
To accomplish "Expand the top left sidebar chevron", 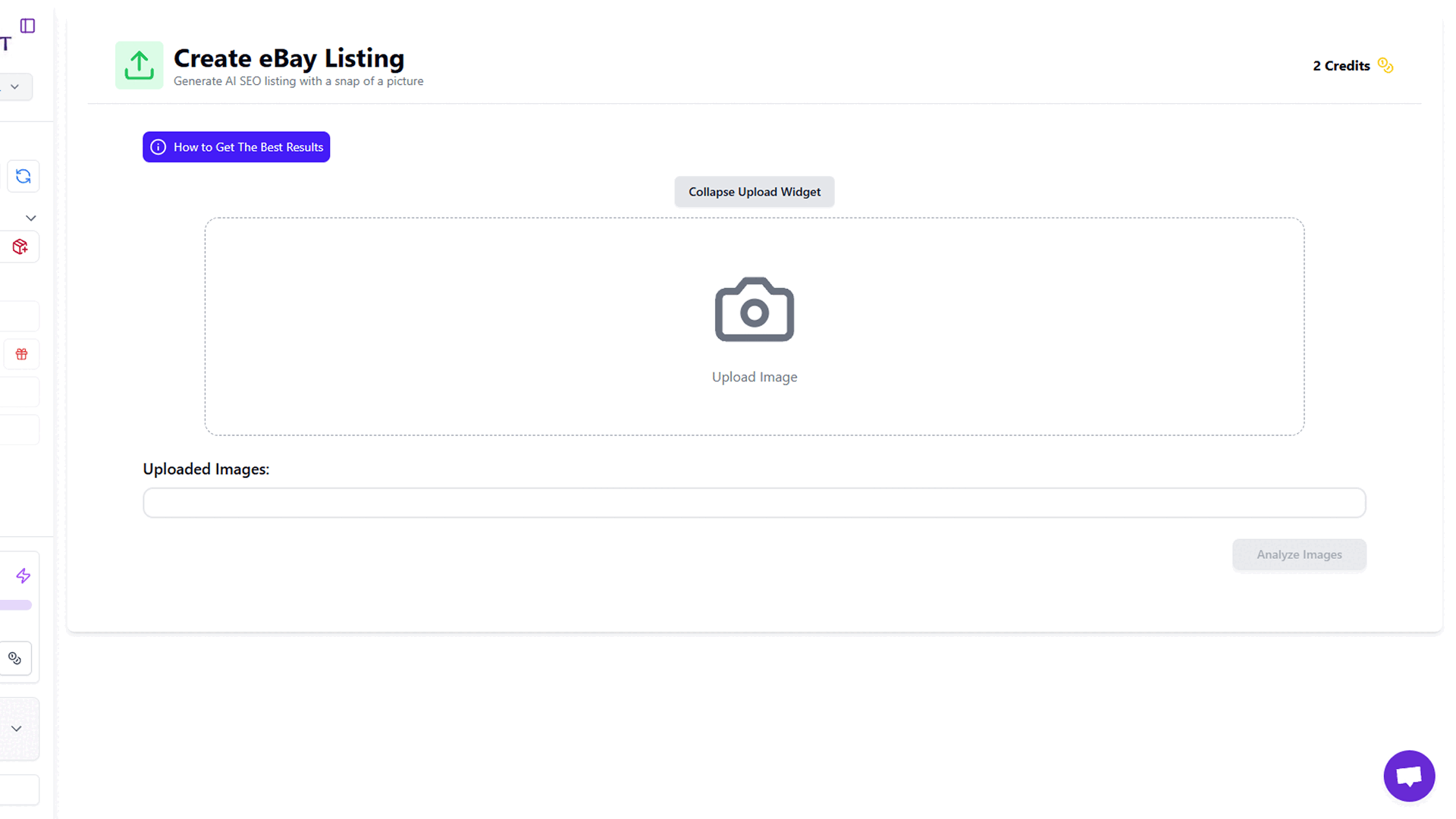I will tap(16, 88).
